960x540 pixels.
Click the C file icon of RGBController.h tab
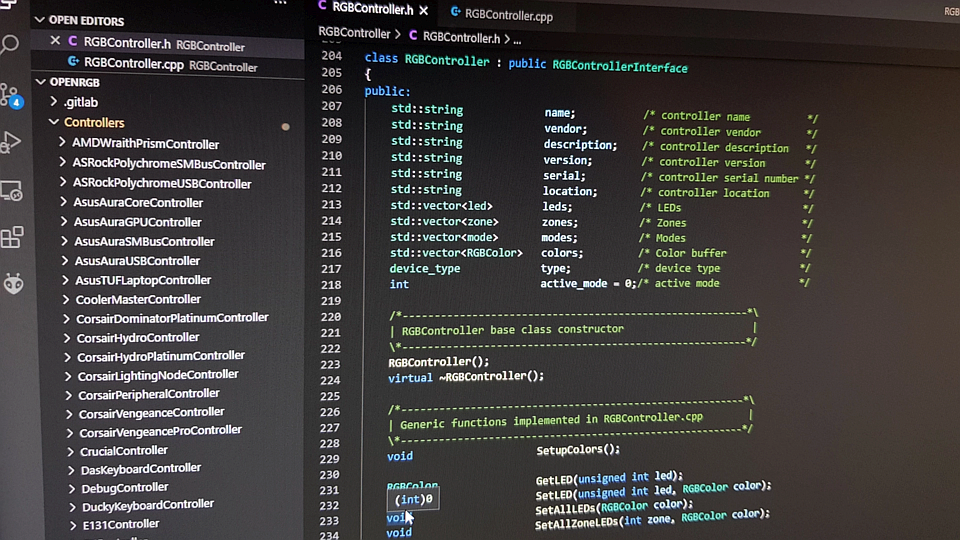coord(322,6)
